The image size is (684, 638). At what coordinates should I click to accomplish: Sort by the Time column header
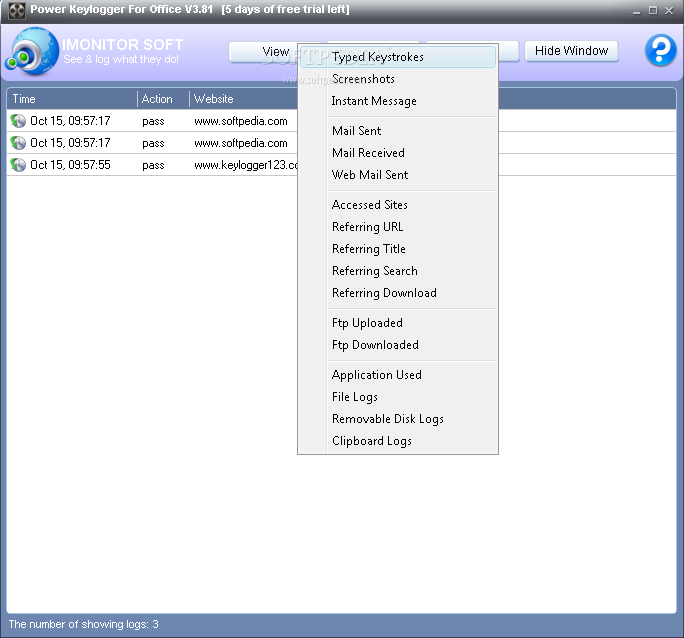(x=72, y=99)
